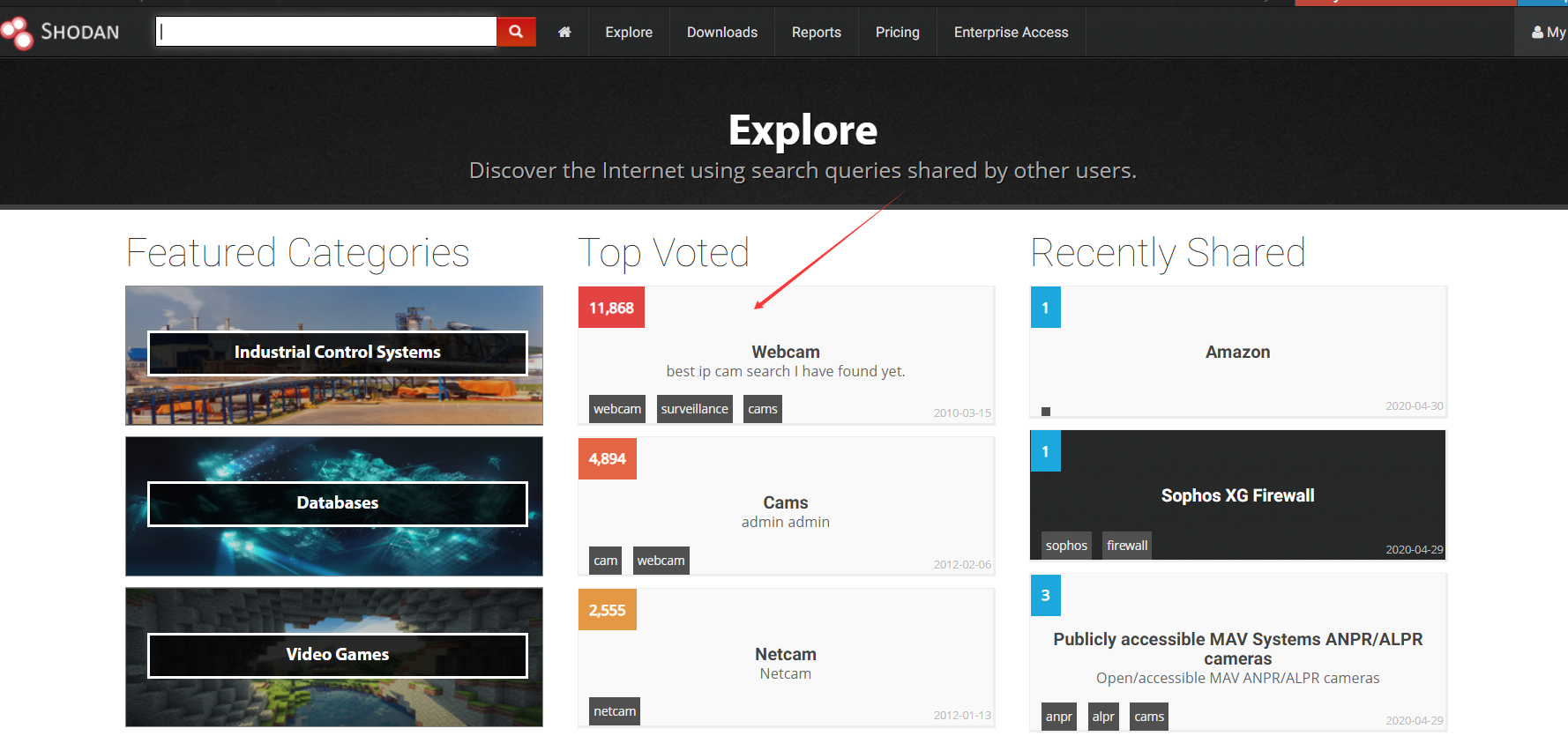The width and height of the screenshot is (1568, 736).
Task: Click Sophos XG Firewall's vote badge
Action: pyautogui.click(x=1046, y=451)
